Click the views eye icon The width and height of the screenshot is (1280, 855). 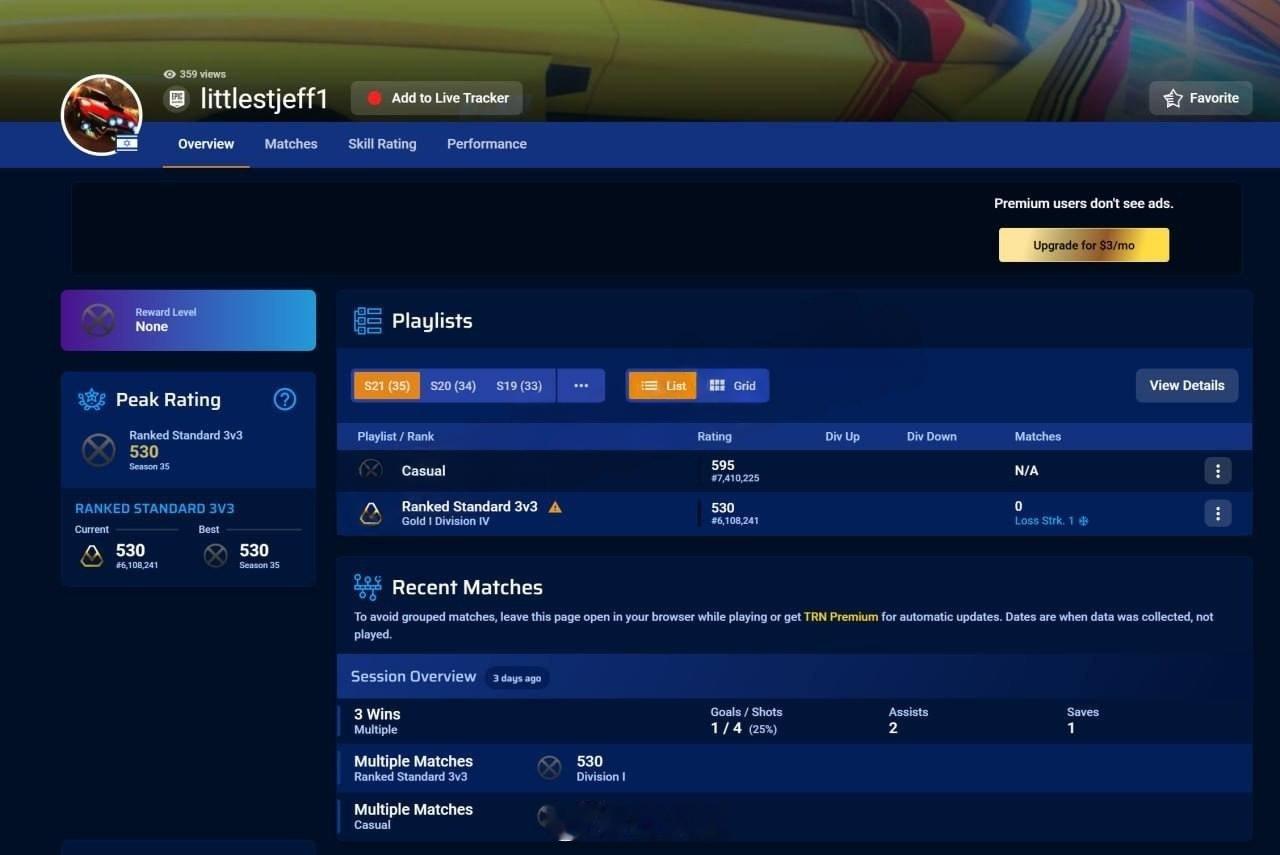click(x=169, y=74)
